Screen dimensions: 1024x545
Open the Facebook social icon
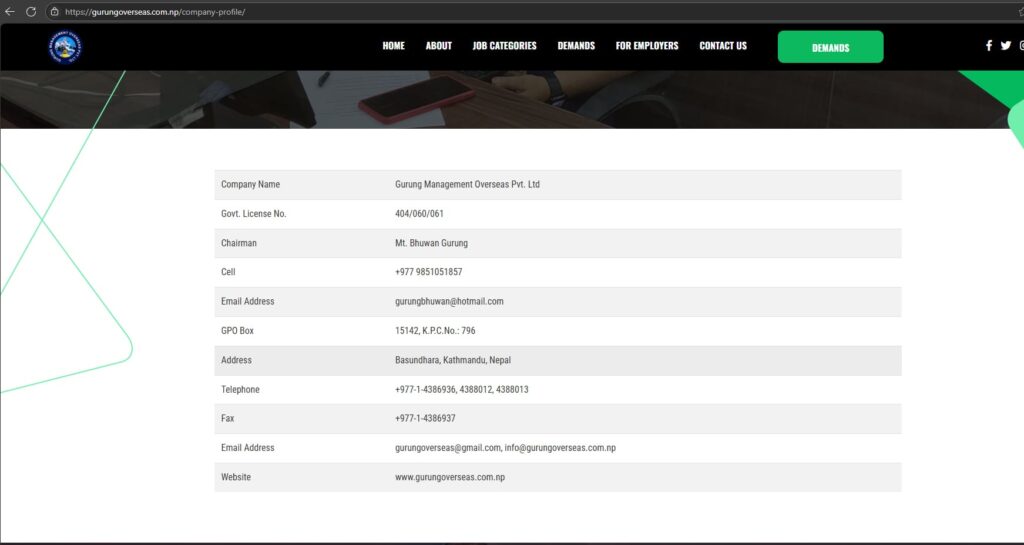pos(989,46)
